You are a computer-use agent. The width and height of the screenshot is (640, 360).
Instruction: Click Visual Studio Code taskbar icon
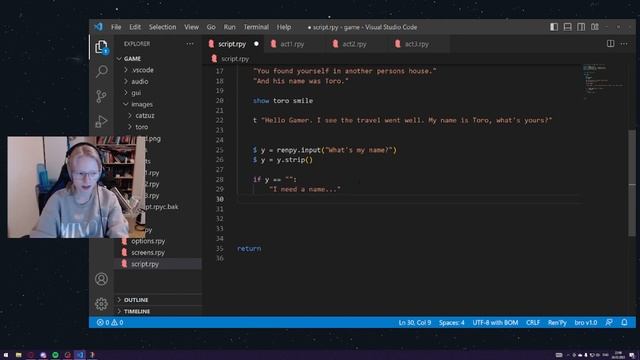tap(80, 355)
